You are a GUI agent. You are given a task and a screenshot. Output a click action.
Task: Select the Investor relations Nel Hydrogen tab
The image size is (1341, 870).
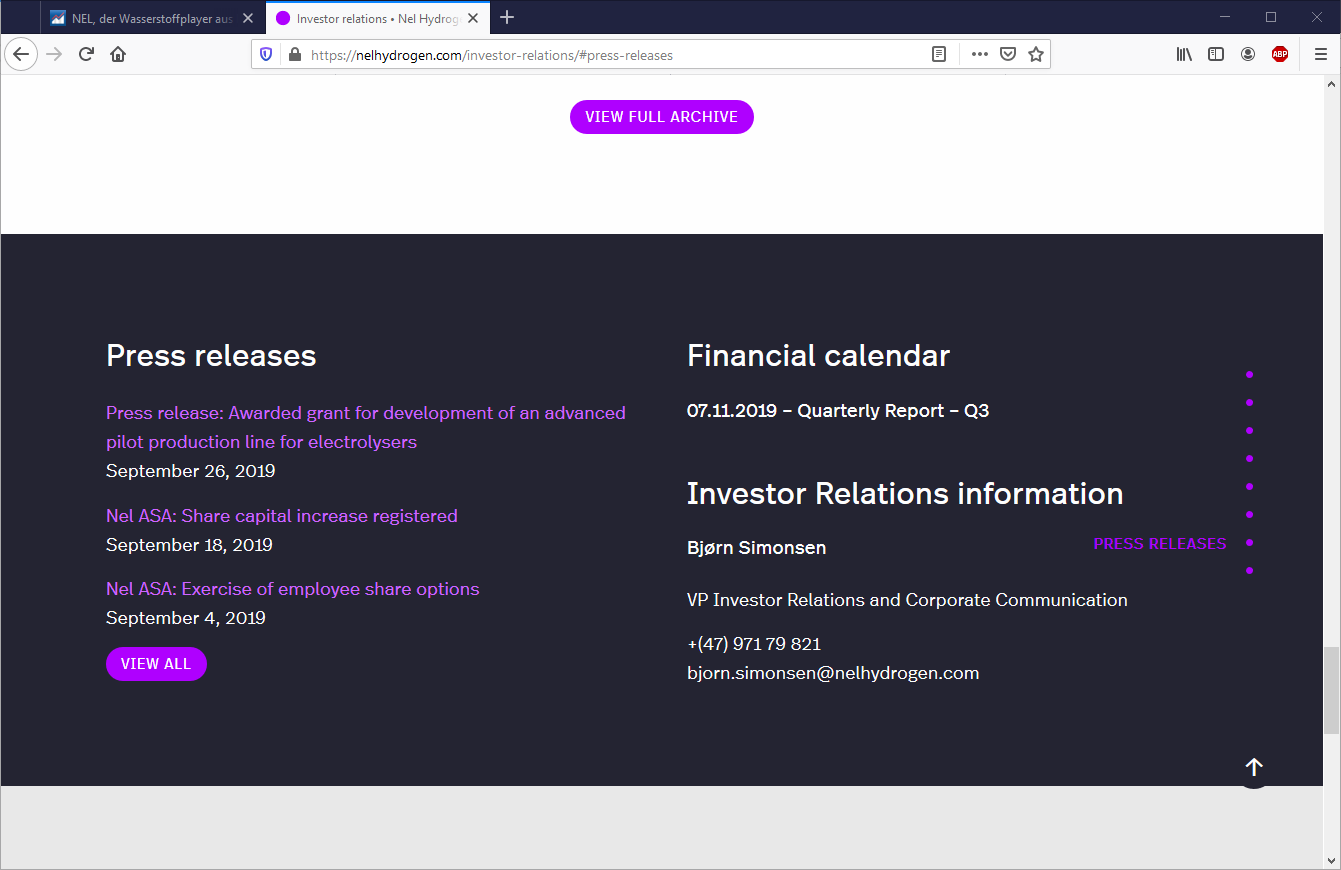pyautogui.click(x=377, y=18)
